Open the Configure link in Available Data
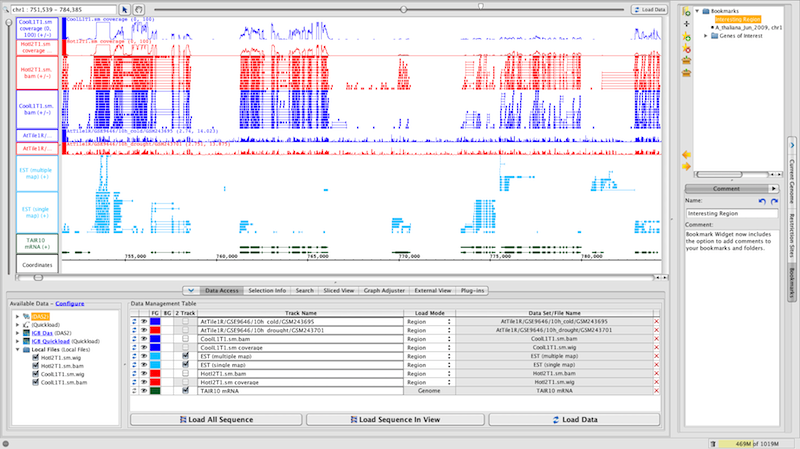Viewport: 800px width, 449px height. (x=70, y=302)
